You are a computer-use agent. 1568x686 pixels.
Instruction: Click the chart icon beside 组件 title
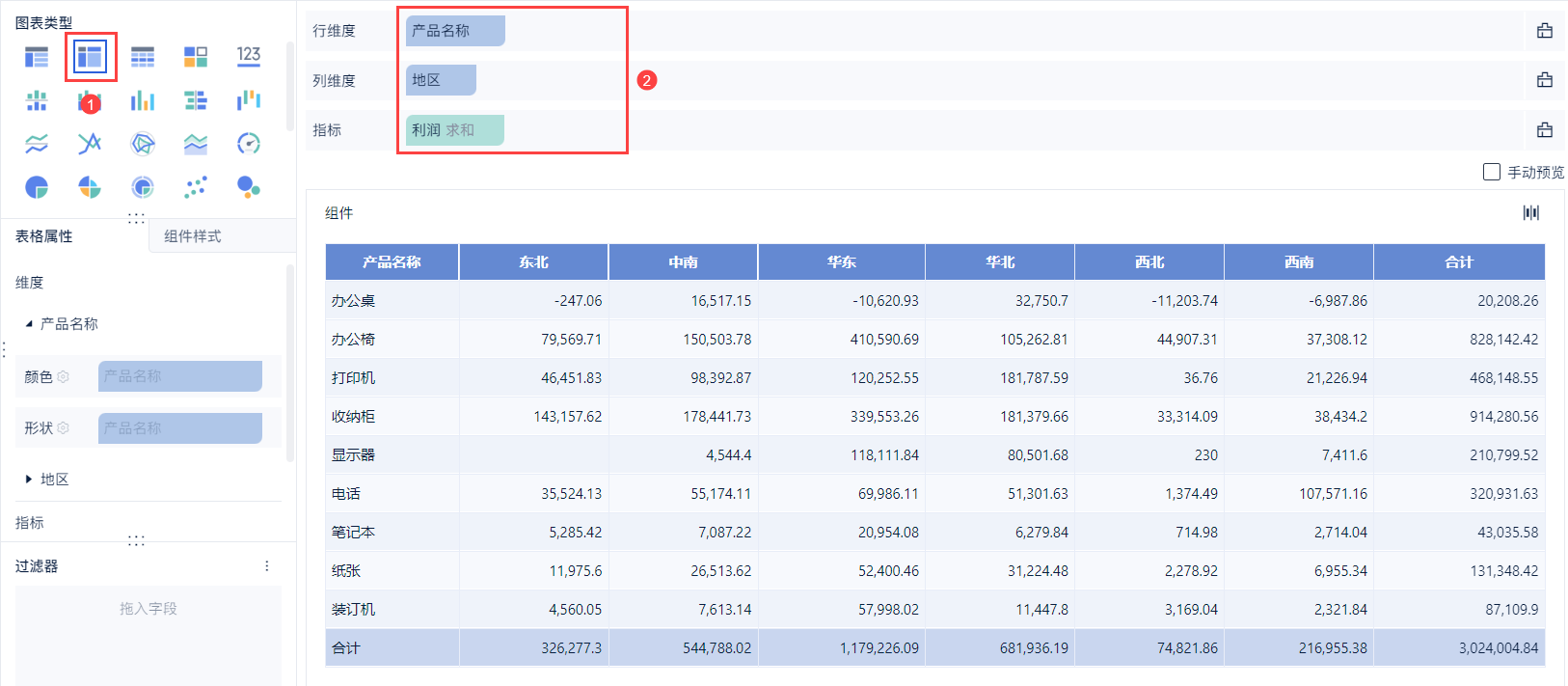pos(1531,212)
